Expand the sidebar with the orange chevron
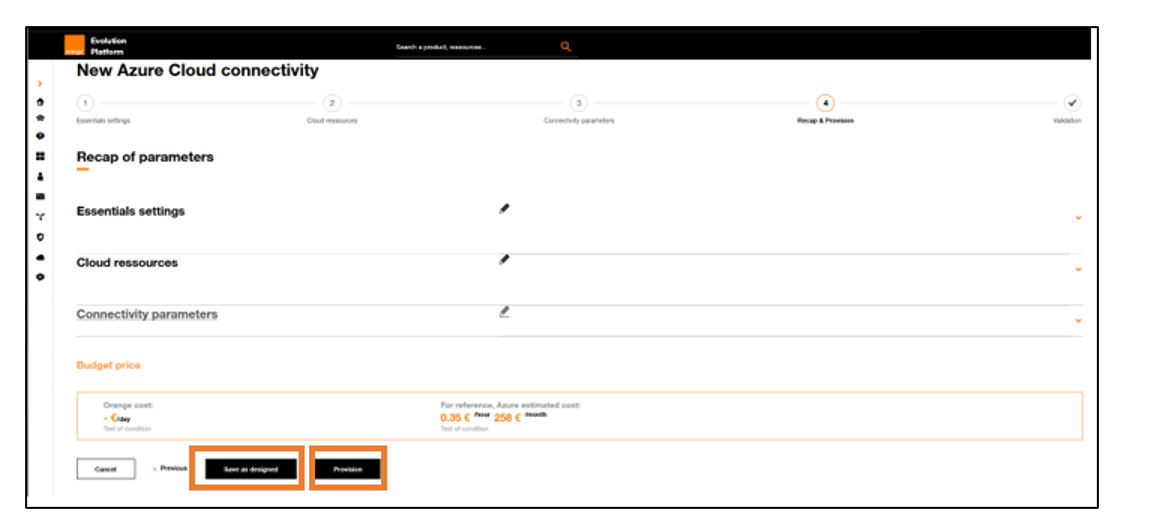 point(40,84)
